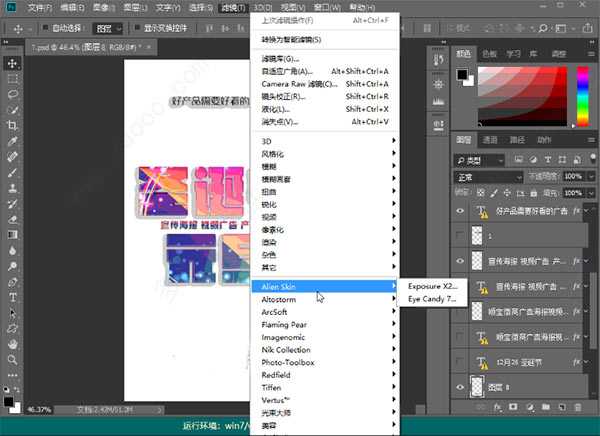
Task: Select the Crop tool
Action: pos(12,125)
